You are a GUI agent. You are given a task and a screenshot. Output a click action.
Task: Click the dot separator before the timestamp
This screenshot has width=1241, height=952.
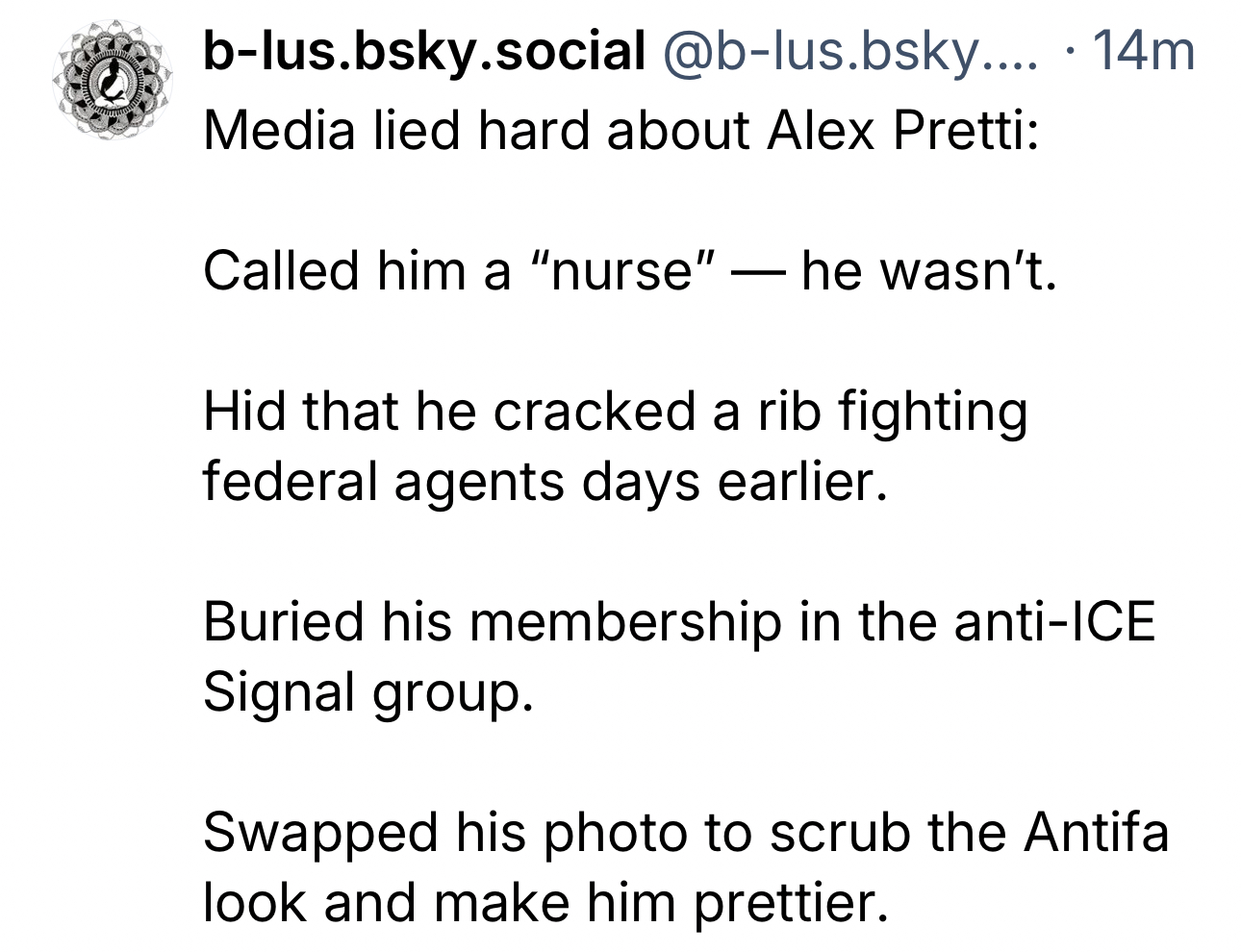pos(1069,52)
